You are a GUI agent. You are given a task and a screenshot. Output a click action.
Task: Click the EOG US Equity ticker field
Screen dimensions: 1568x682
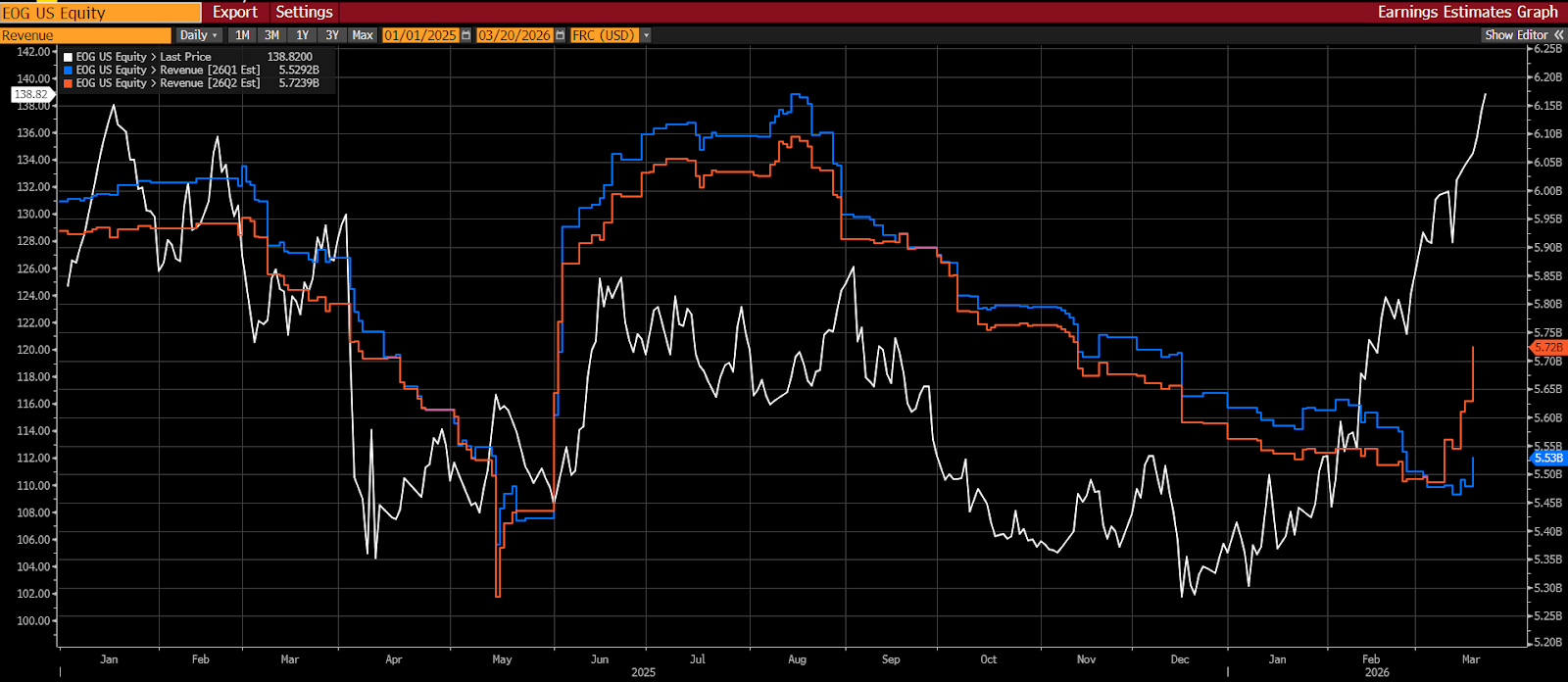point(100,12)
